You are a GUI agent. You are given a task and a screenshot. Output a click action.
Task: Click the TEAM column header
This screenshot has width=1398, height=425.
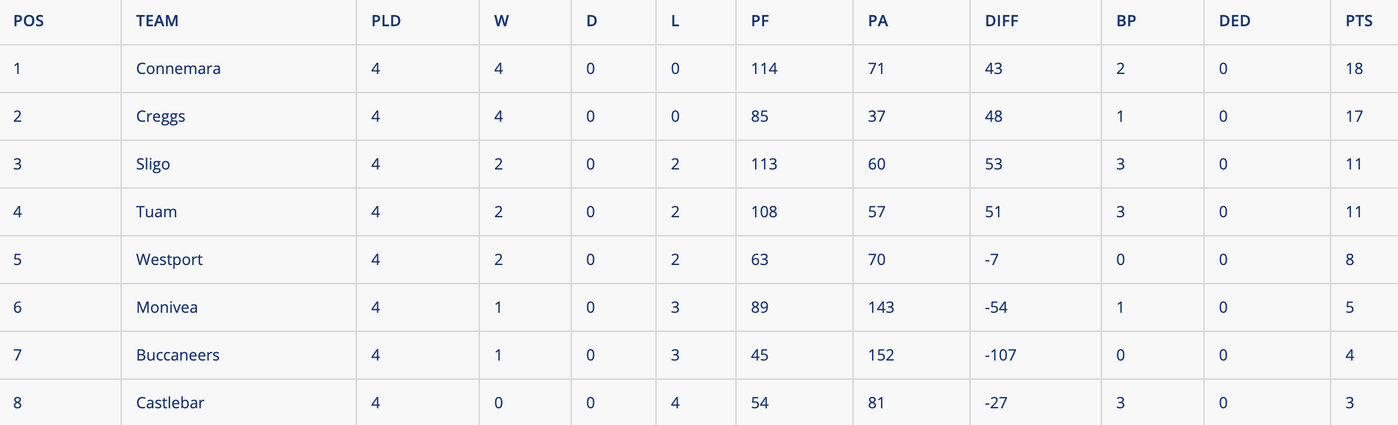point(157,21)
